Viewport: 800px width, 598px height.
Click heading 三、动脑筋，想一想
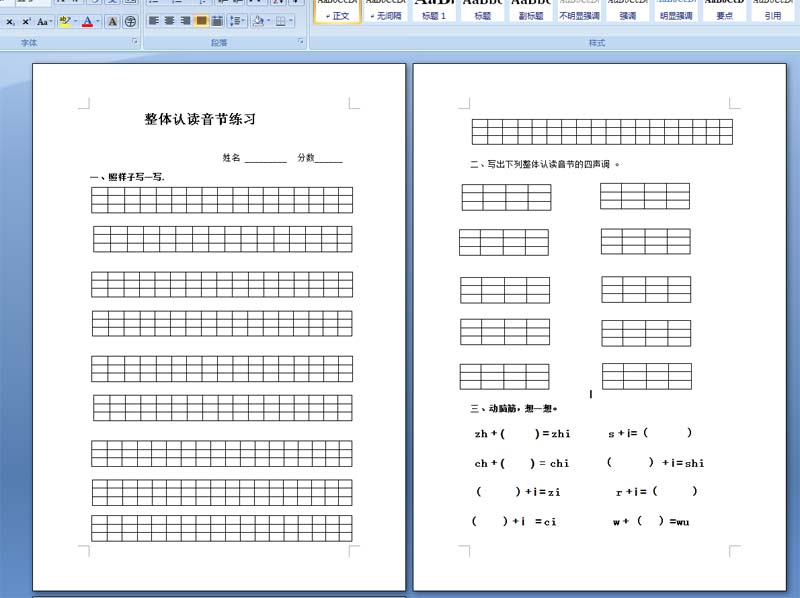tap(514, 408)
